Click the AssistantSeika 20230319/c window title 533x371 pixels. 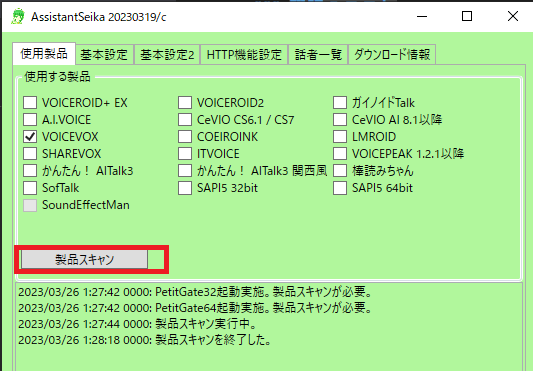pyautogui.click(x=99, y=17)
